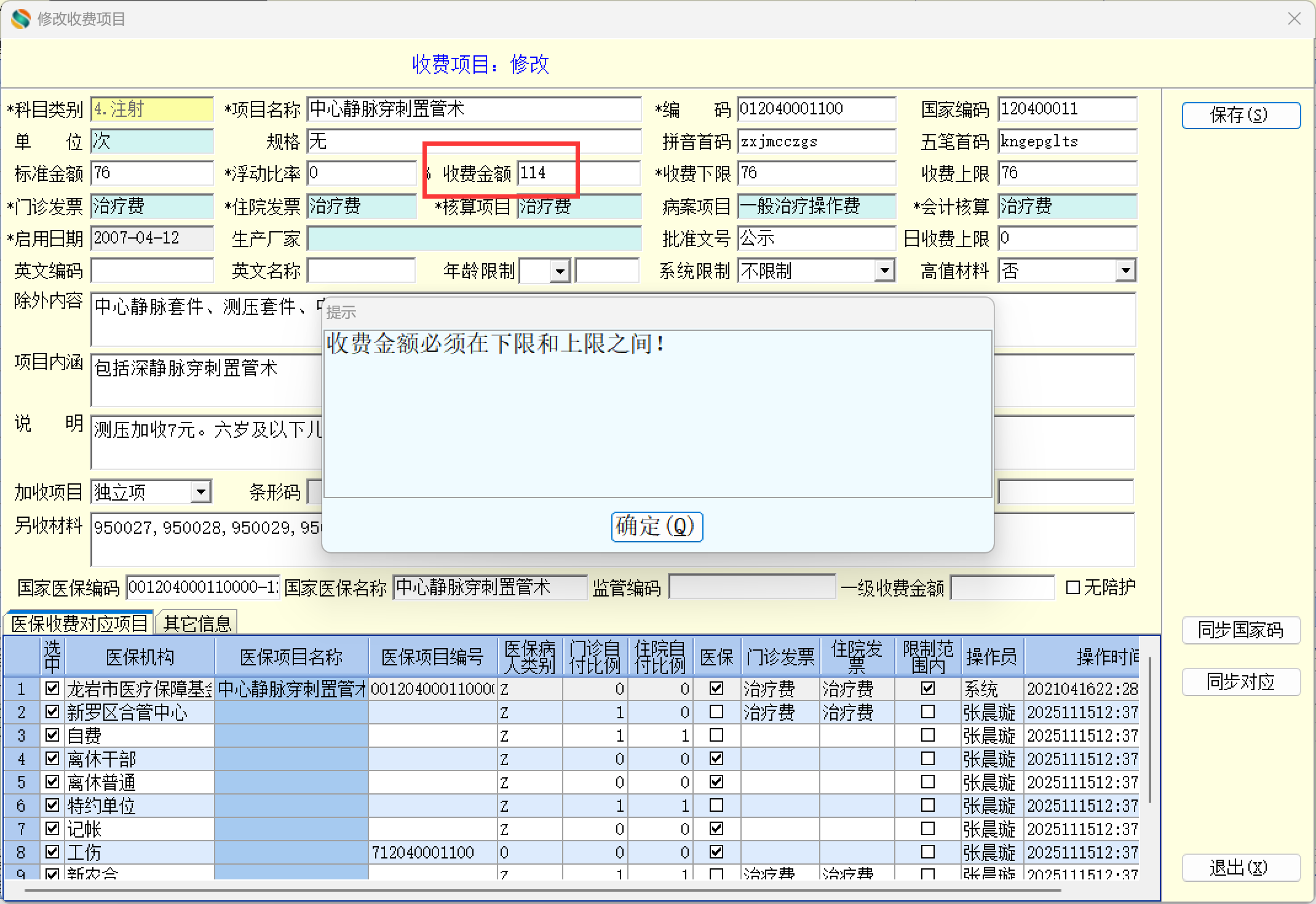Expand the 加收项目 dropdown arrow
The height and width of the screenshot is (904, 1316).
tap(200, 492)
